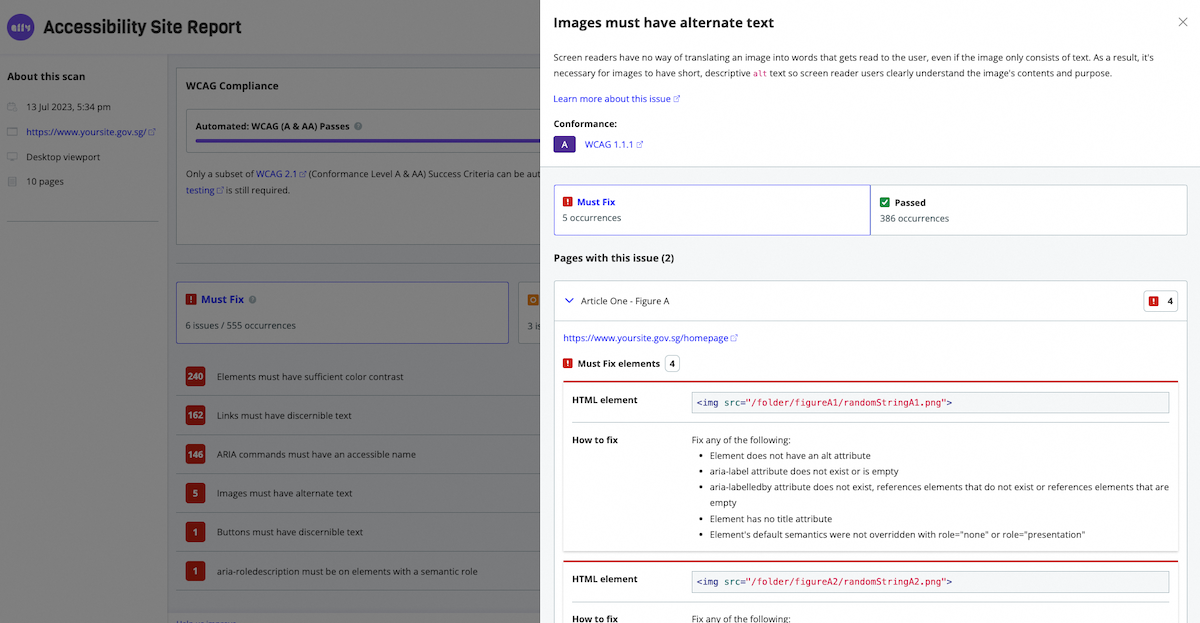The height and width of the screenshot is (623, 1200).
Task: Click the 146 occurrences badge
Action: coord(195,454)
